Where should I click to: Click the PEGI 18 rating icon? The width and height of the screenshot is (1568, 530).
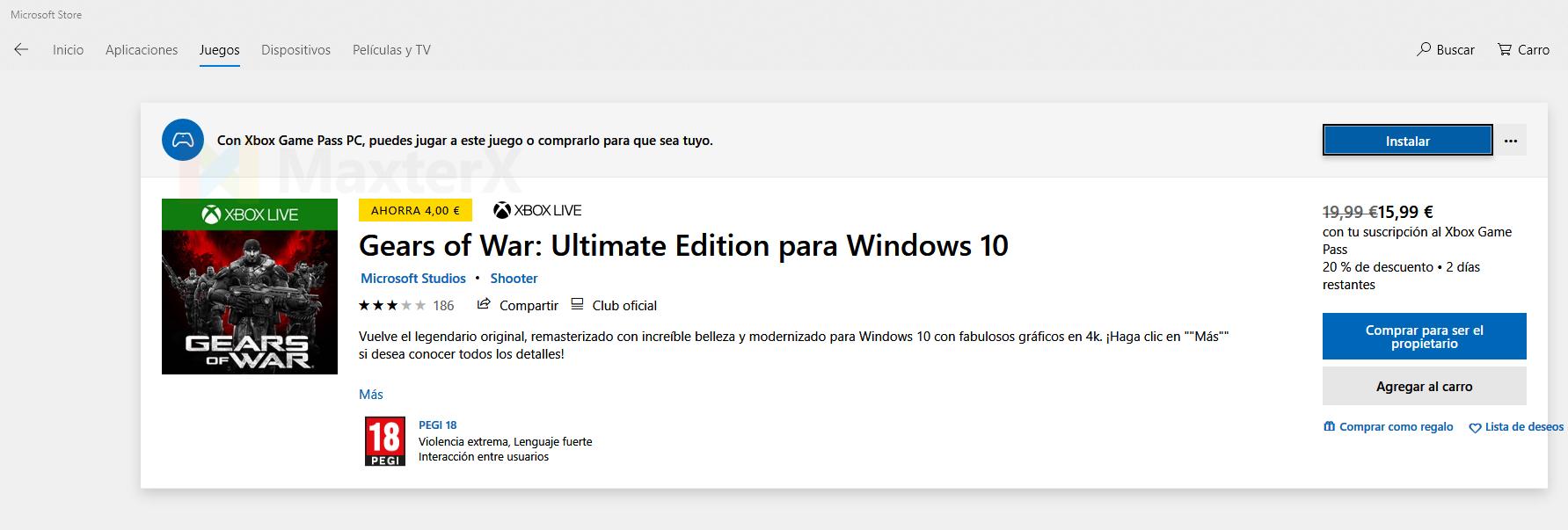(385, 441)
